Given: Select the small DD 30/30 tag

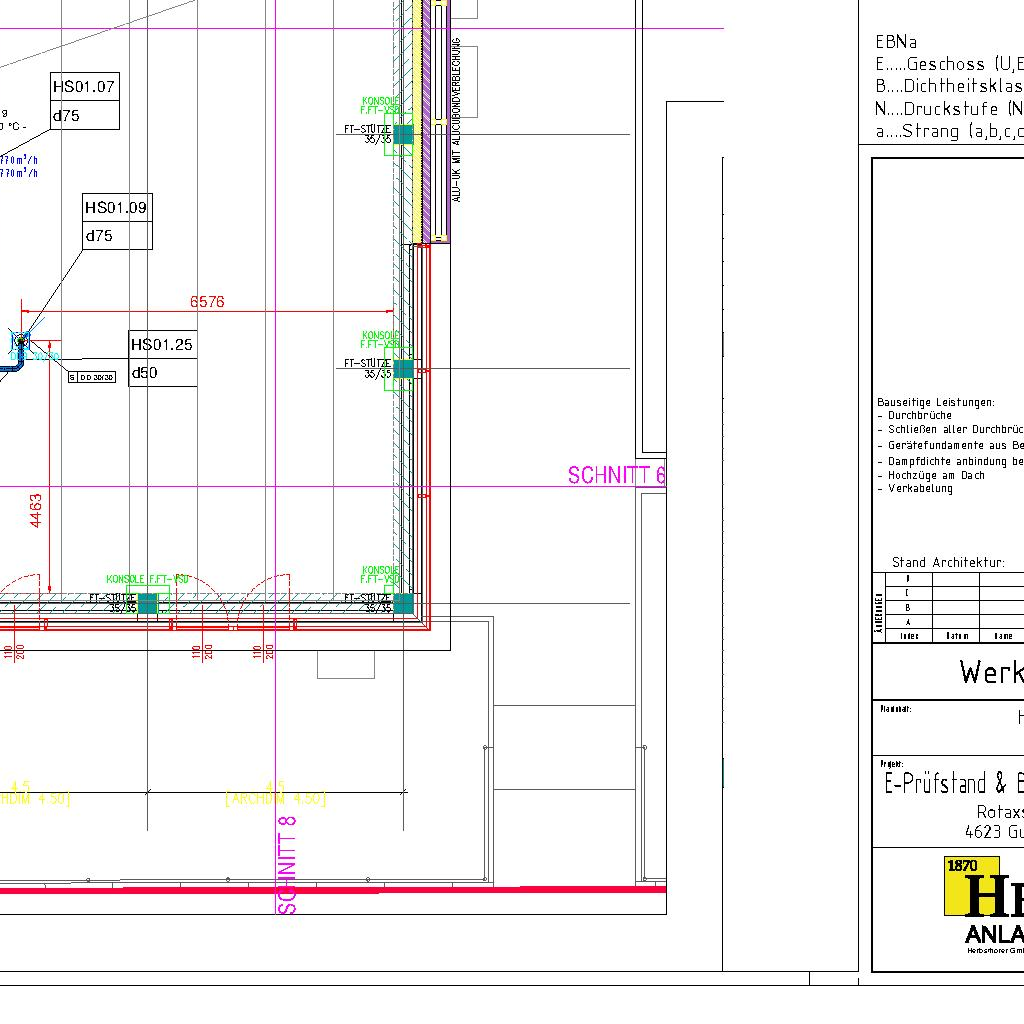Looking at the screenshot, I should tap(92, 377).
